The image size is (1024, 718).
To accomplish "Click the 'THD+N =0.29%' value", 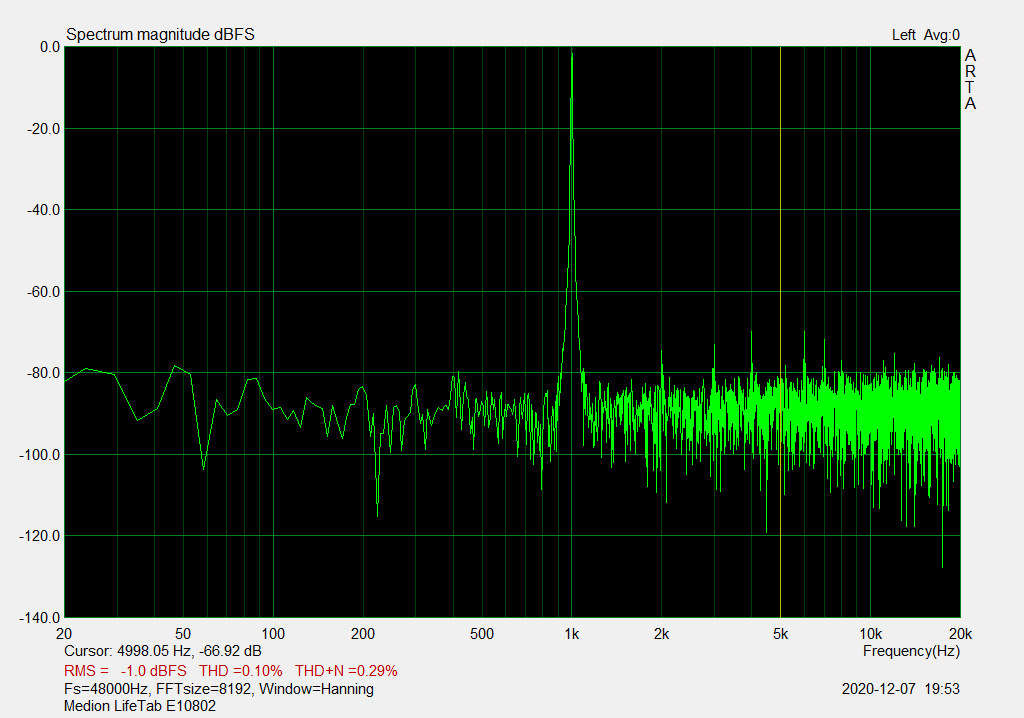I will [346, 671].
